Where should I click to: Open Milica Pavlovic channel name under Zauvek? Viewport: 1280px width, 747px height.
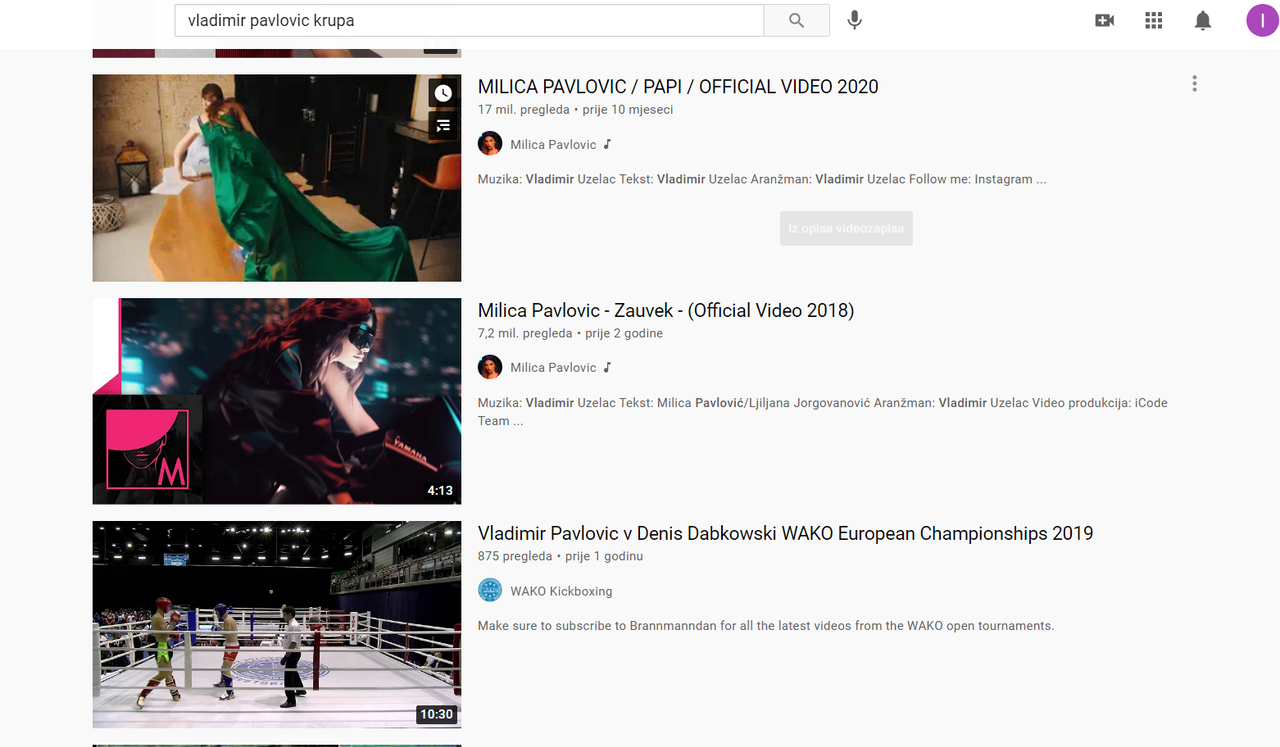(553, 367)
